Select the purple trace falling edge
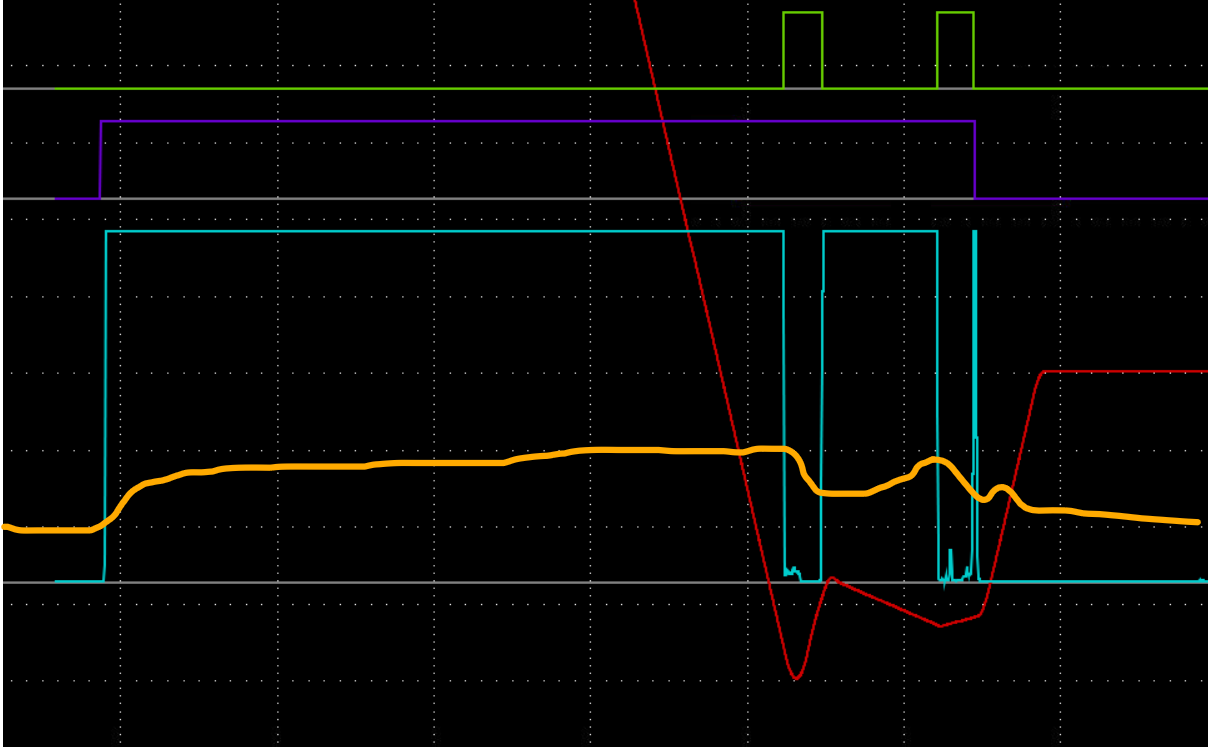The height and width of the screenshot is (747, 1208). pos(974,160)
